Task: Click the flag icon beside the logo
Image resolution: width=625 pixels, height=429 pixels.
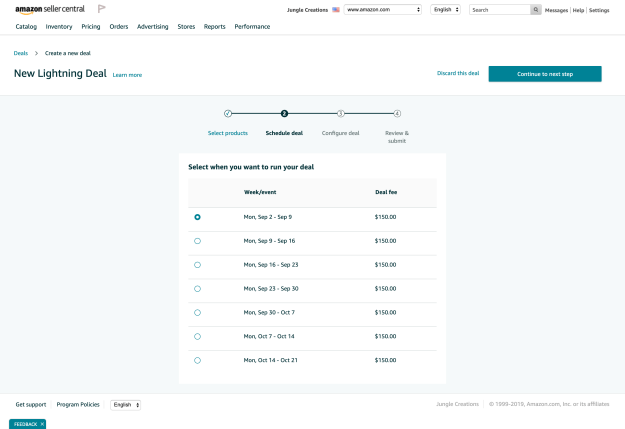Action: [x=101, y=10]
